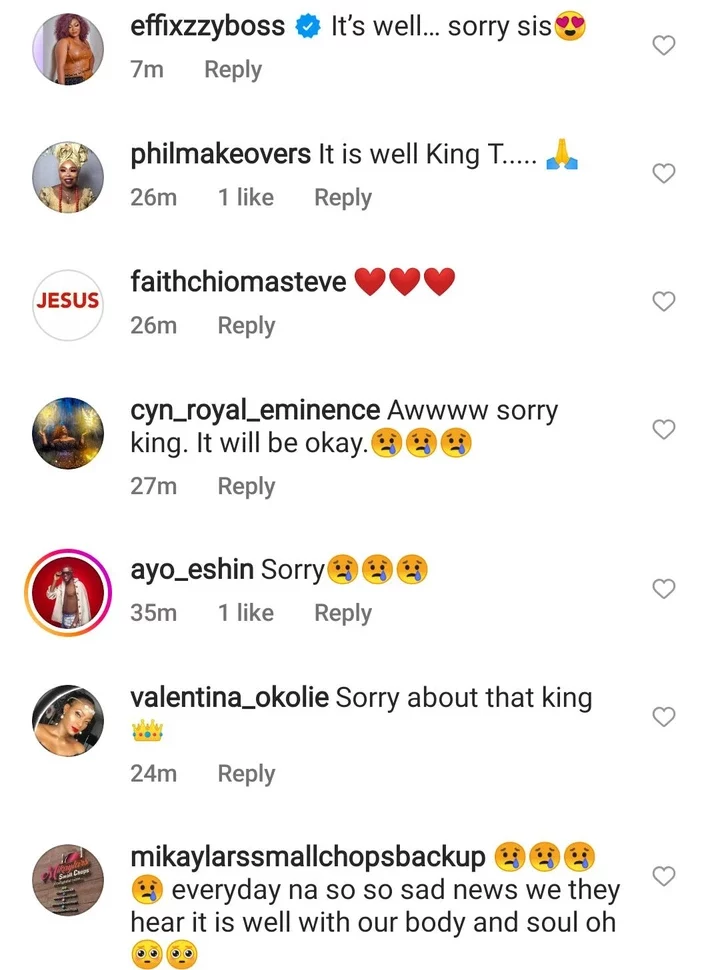
Task: Open faithchiomasteve's JESUS profile picture
Action: click(x=68, y=301)
